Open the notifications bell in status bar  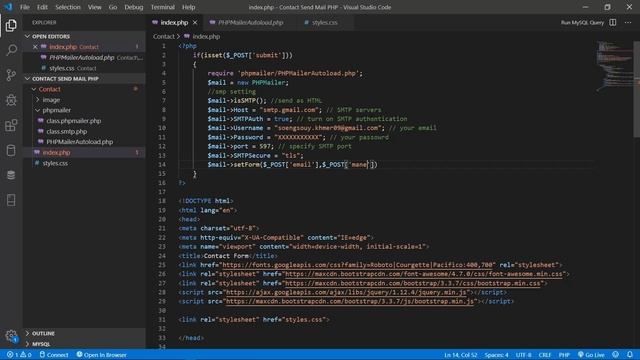coord(630,355)
